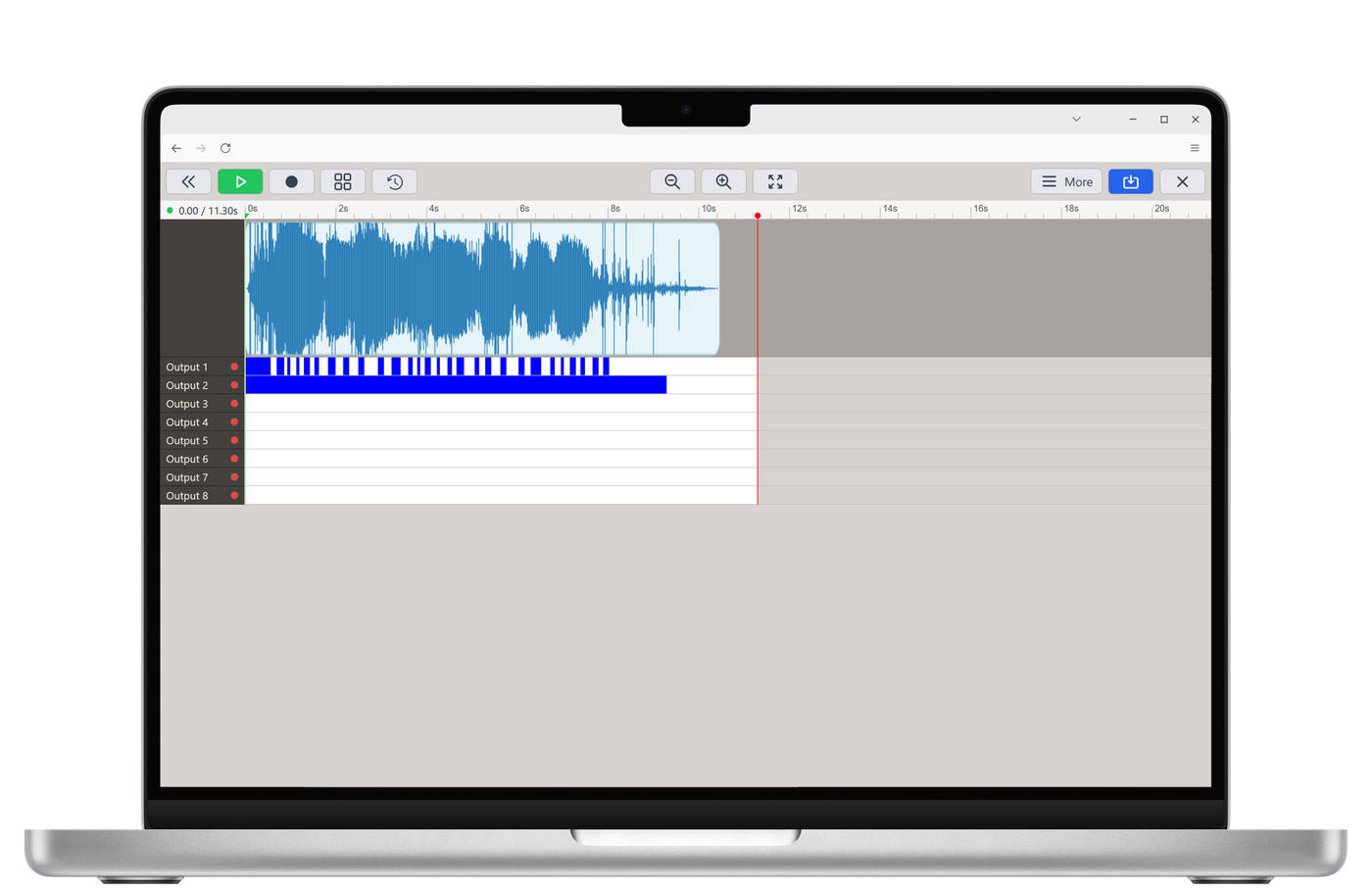The width and height of the screenshot is (1372, 892).
Task: Click the 0.00 / 11.30s time display
Action: (x=208, y=211)
